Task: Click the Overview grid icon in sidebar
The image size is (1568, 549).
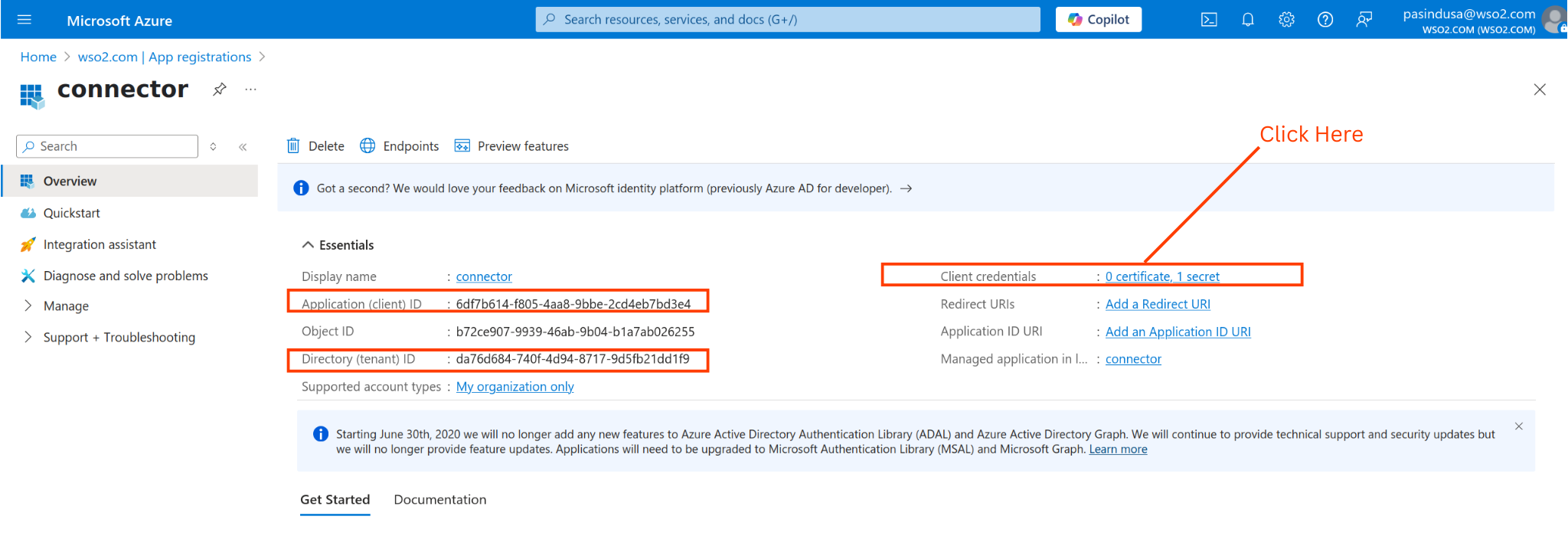Action: point(28,181)
